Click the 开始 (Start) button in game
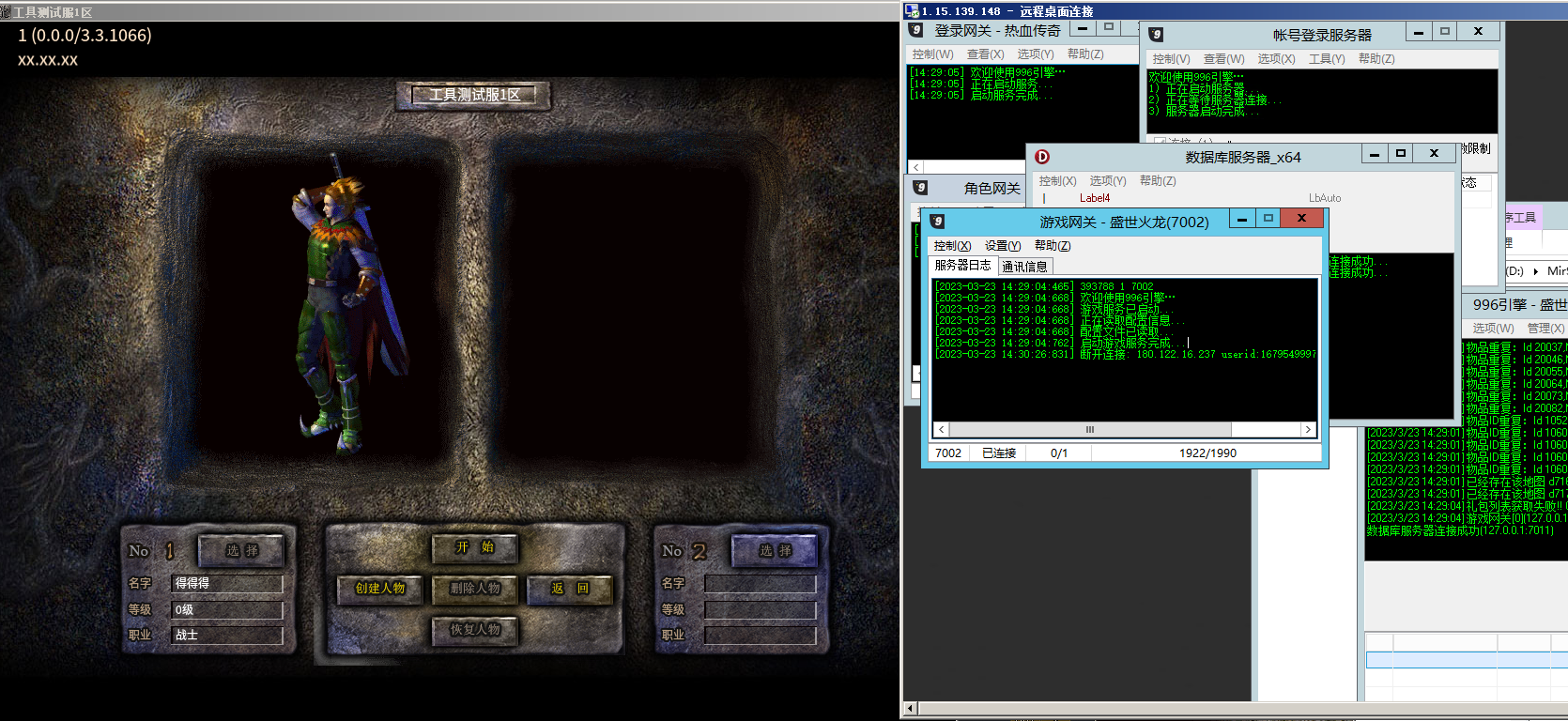 pyautogui.click(x=475, y=547)
